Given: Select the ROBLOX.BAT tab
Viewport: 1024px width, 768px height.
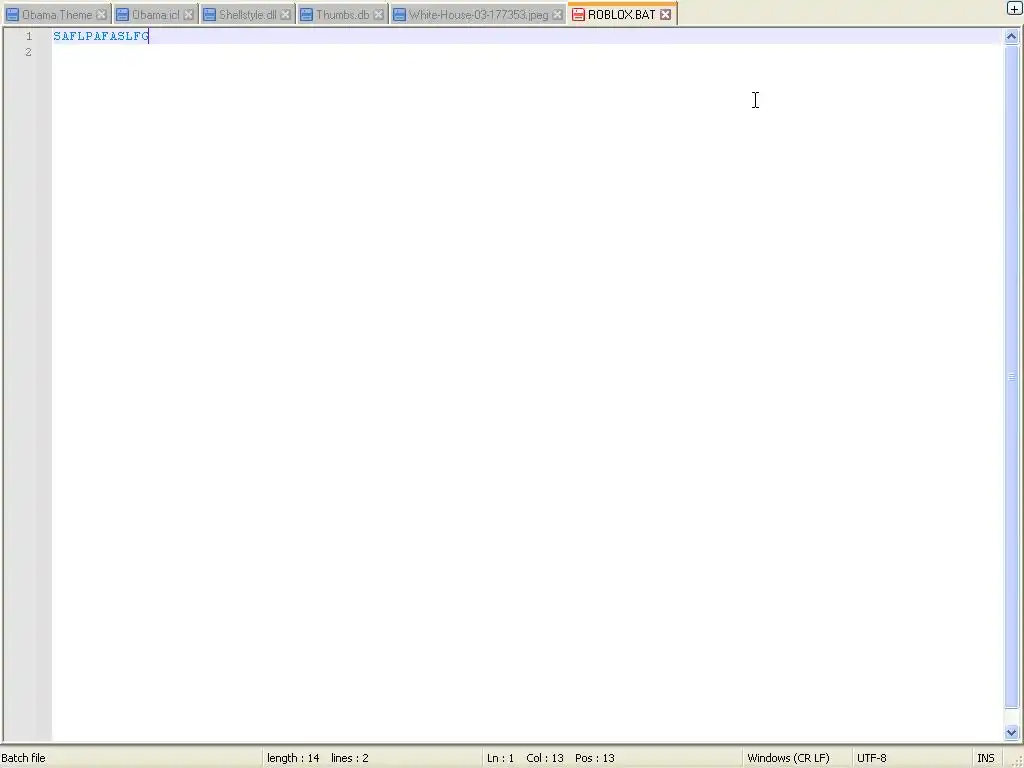Looking at the screenshot, I should (x=621, y=14).
